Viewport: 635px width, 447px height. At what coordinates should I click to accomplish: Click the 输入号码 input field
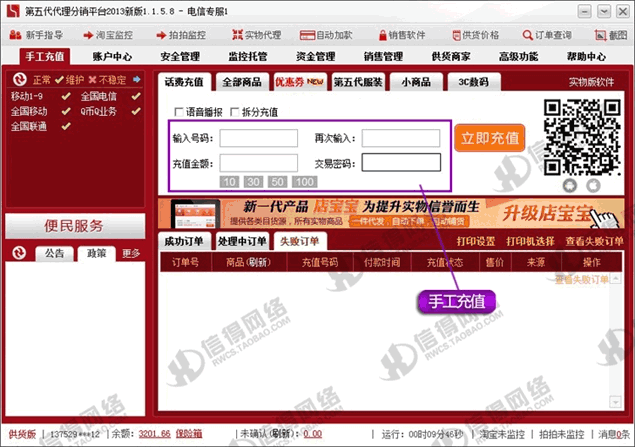258,138
